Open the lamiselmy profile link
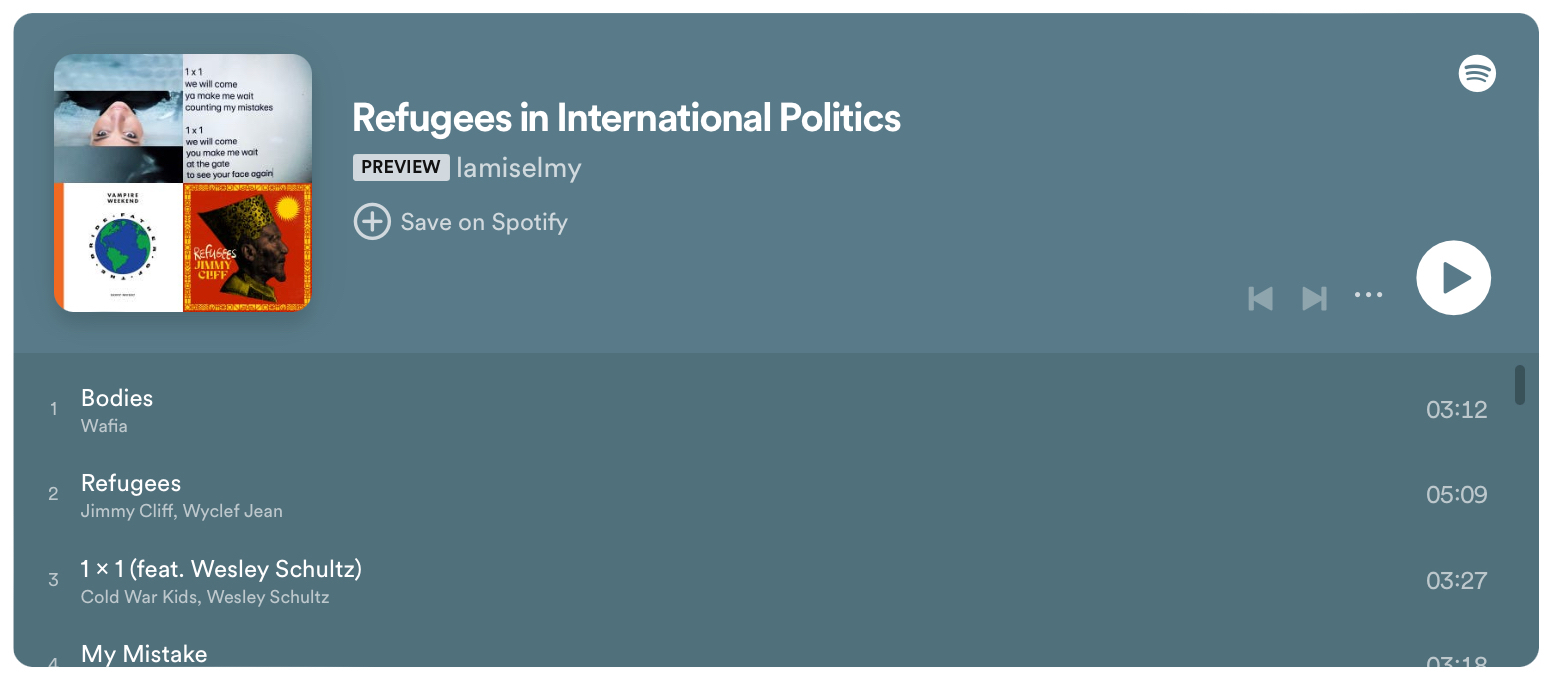The width and height of the screenshot is (1554, 680). pos(518,168)
